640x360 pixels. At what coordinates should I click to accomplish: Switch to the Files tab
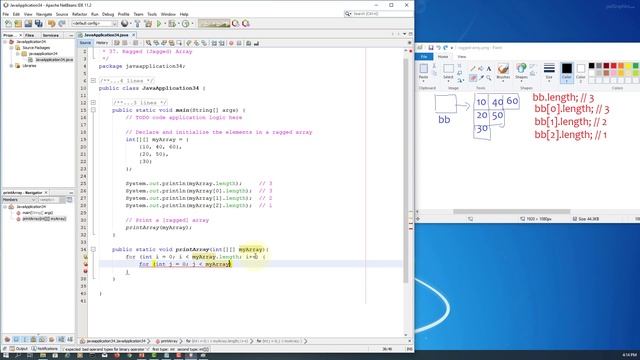[29, 36]
